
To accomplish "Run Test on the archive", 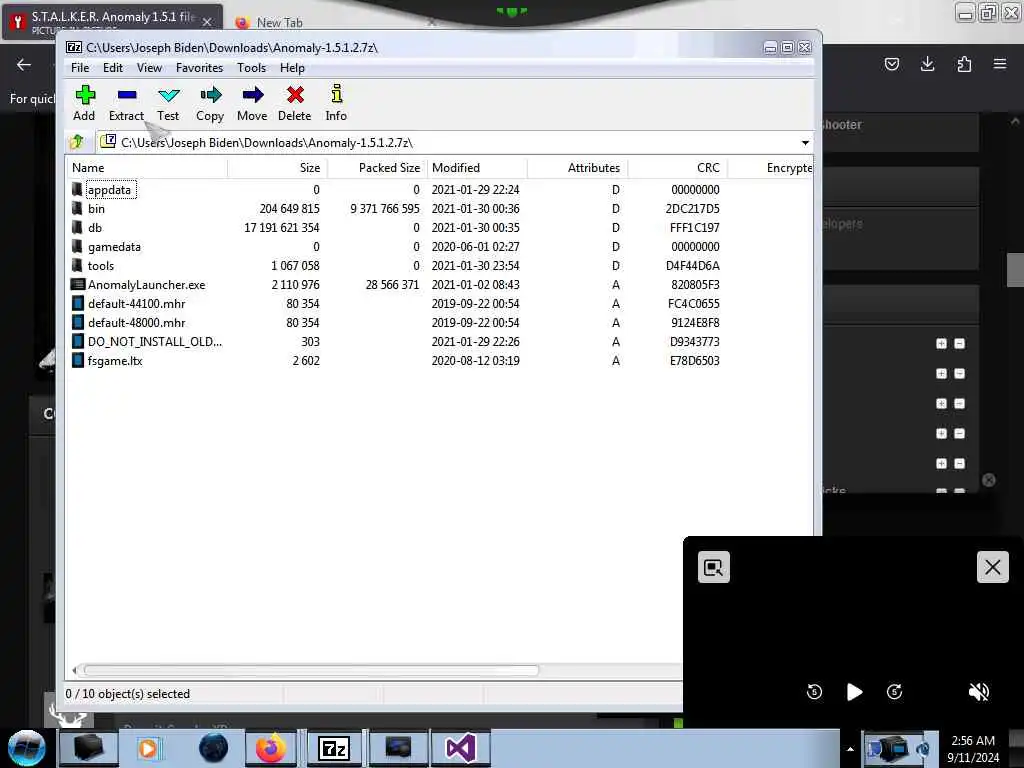I will click(168, 103).
